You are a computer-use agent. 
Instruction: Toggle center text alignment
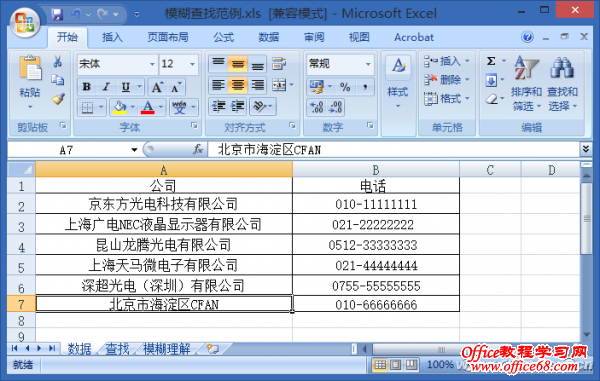(x=238, y=85)
